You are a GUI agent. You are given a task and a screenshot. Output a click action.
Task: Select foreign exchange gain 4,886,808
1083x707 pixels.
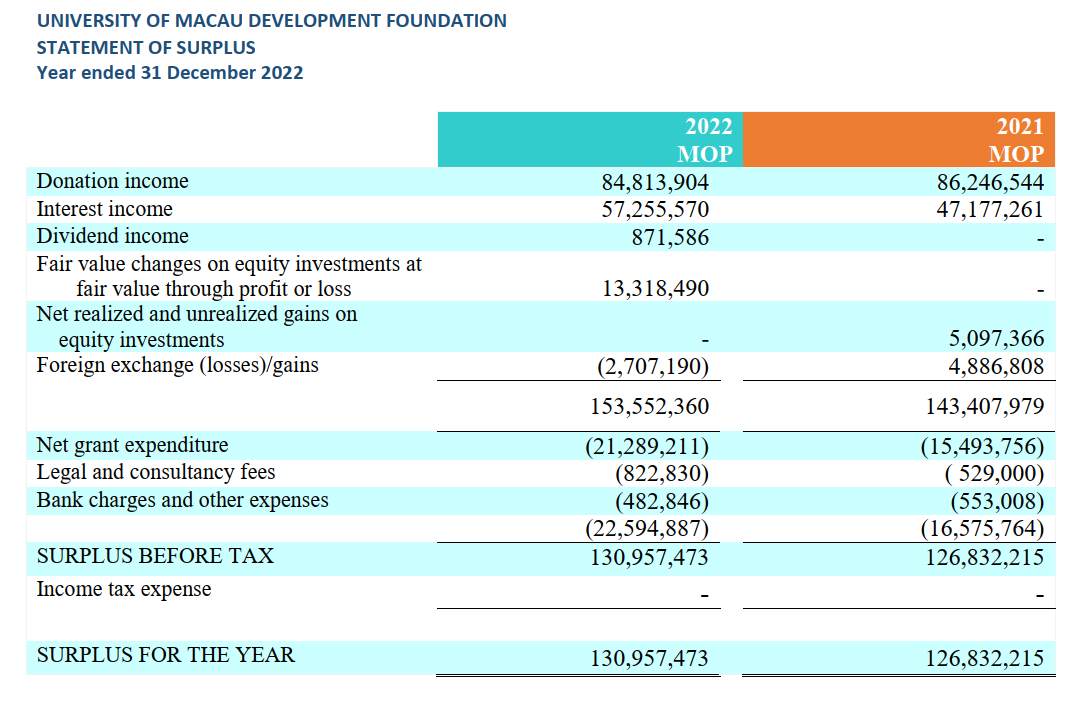(x=996, y=366)
